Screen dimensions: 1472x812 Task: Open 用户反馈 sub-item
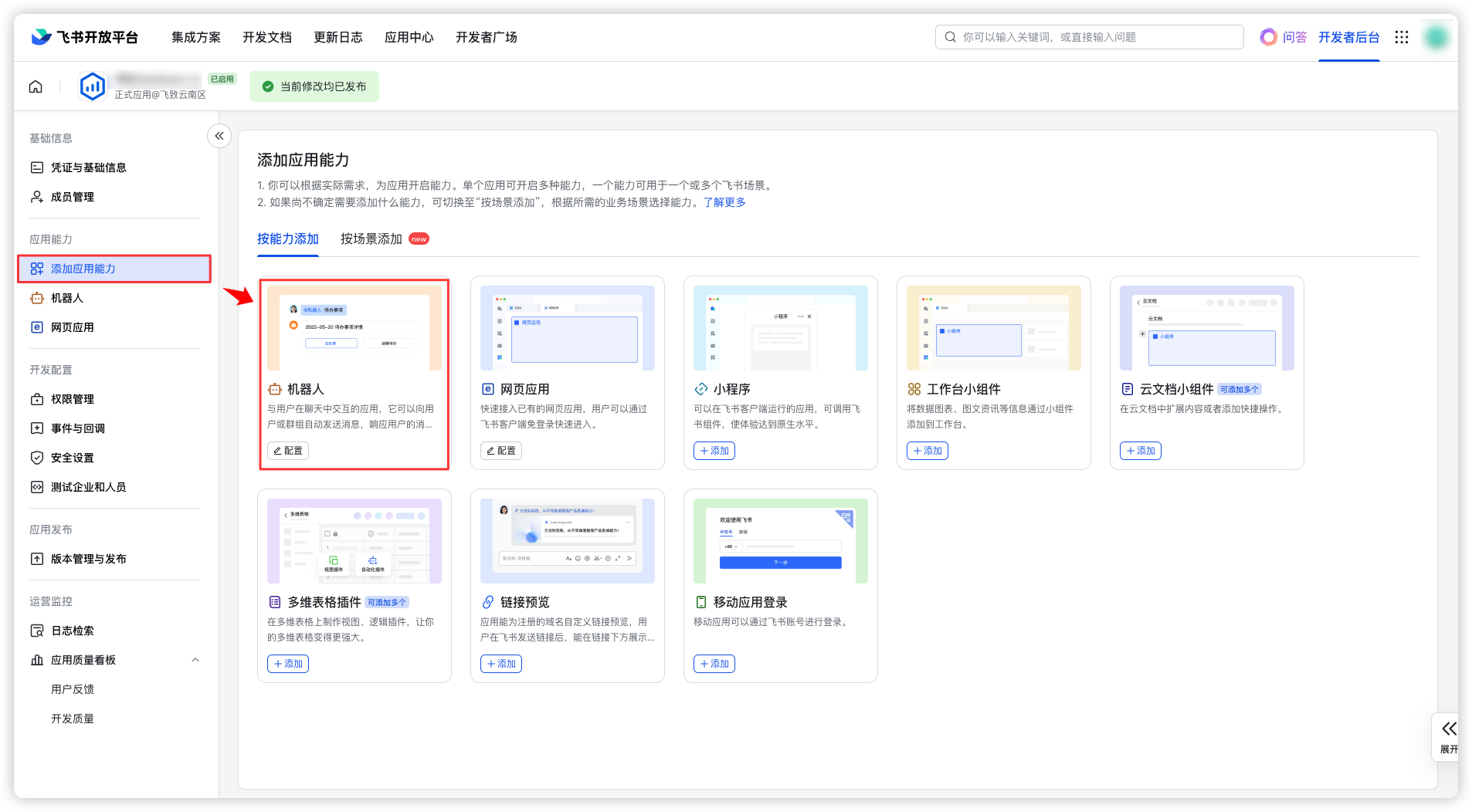click(73, 689)
